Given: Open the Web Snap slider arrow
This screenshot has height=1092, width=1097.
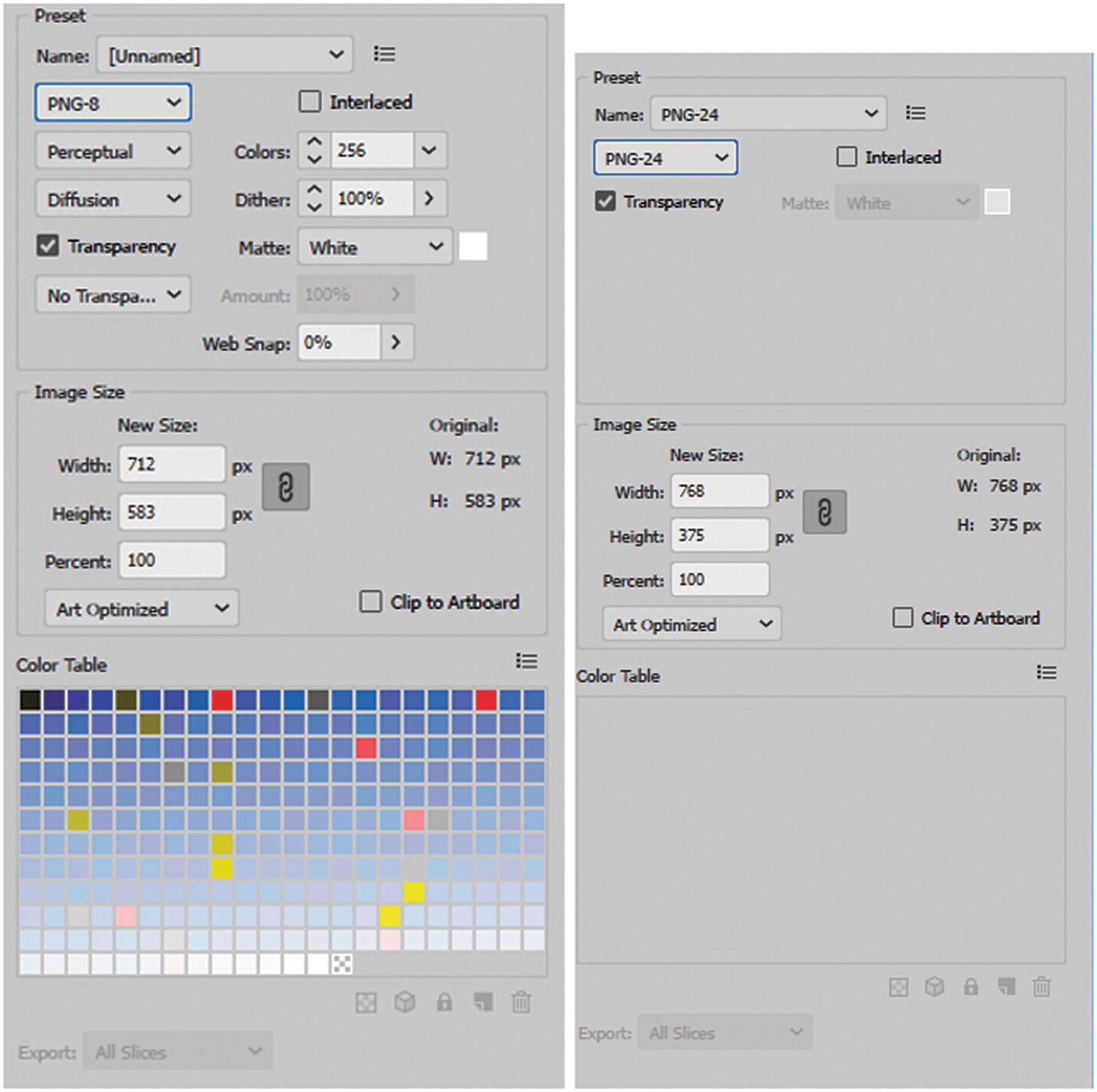Looking at the screenshot, I should (x=396, y=342).
